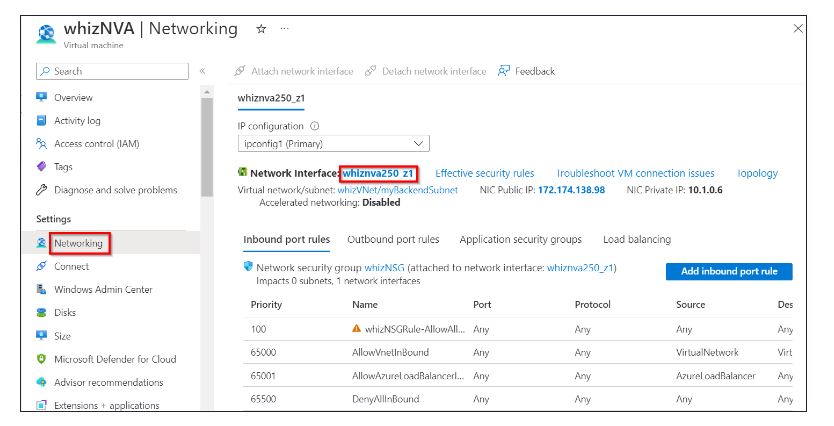
Task: Collapse the sidebar with the double chevron
Action: tap(202, 71)
